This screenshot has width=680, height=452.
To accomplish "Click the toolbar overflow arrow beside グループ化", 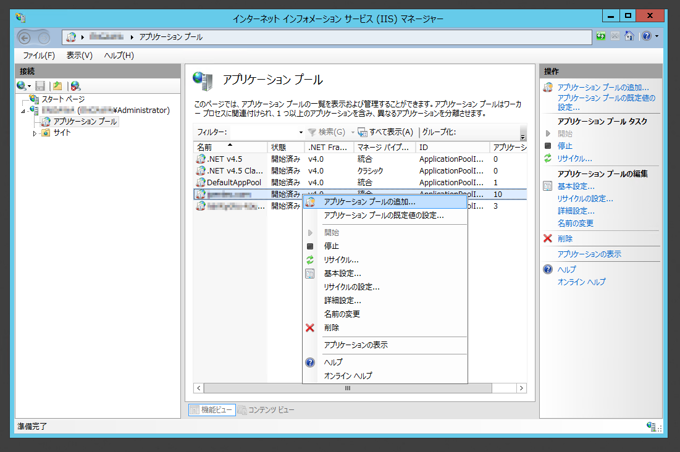I will tap(523, 135).
